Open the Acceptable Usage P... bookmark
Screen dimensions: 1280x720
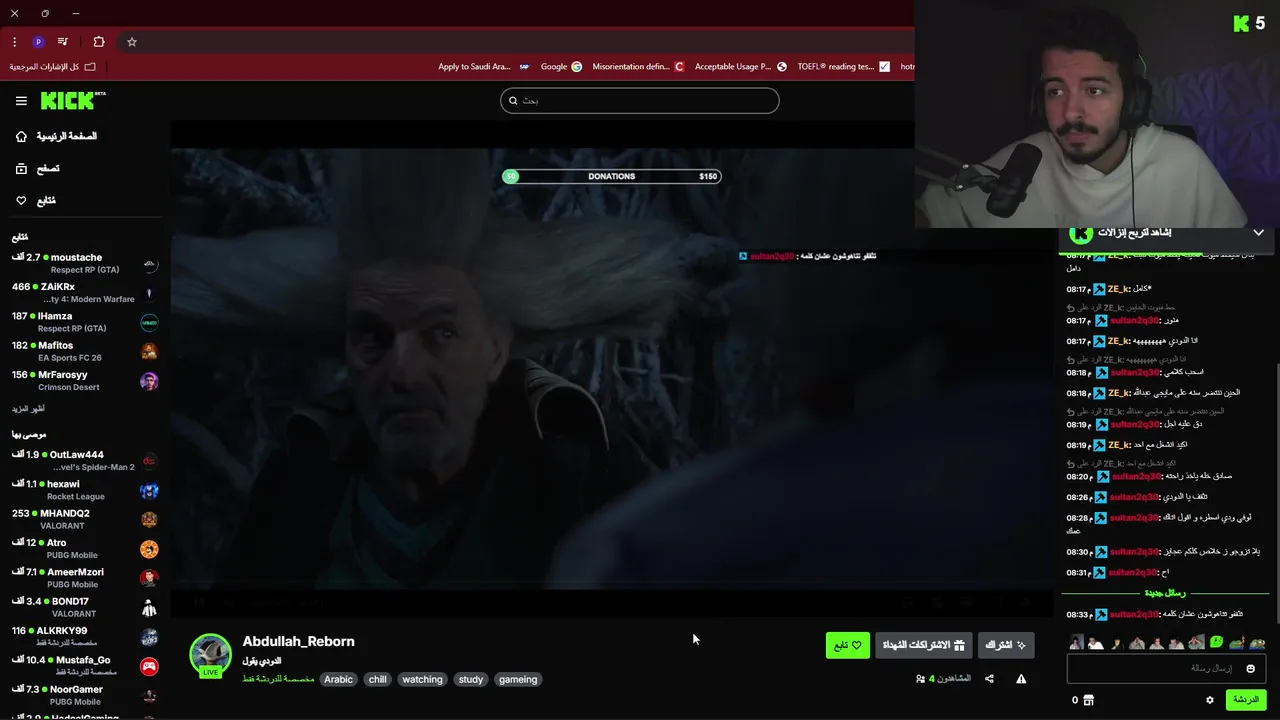tap(741, 67)
